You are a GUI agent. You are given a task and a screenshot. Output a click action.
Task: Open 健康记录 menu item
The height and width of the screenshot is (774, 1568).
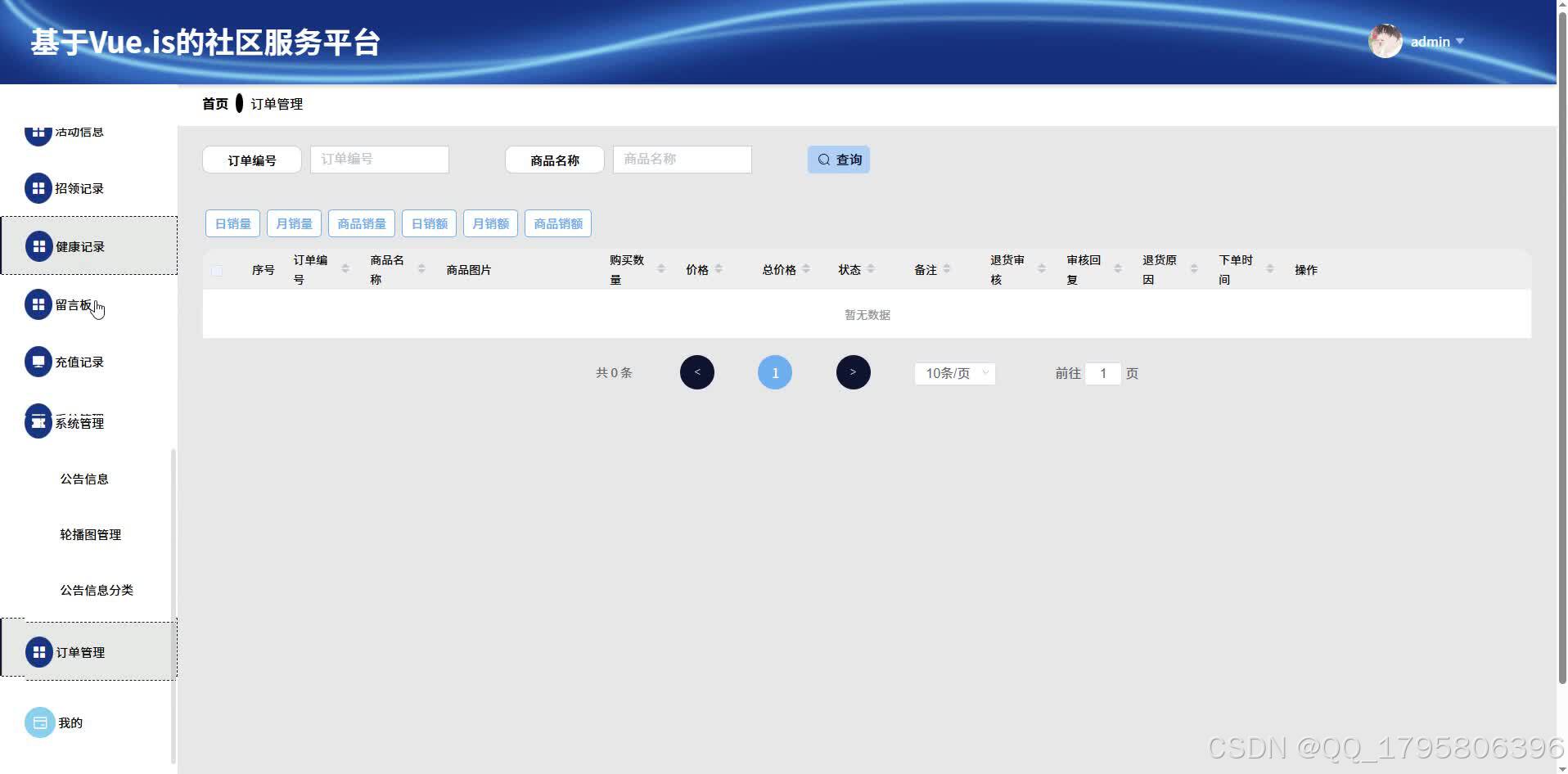88,245
